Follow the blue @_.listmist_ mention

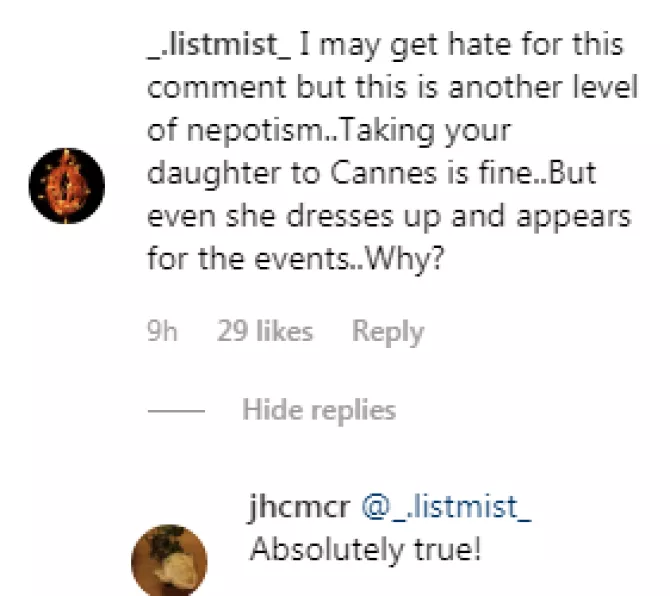[x=447, y=506]
